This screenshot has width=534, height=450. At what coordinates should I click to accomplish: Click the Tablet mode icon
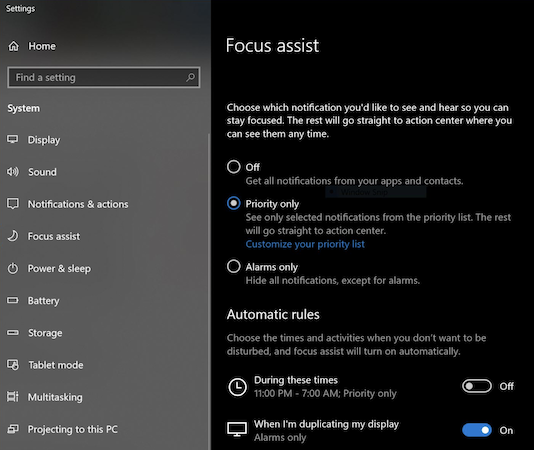point(13,364)
